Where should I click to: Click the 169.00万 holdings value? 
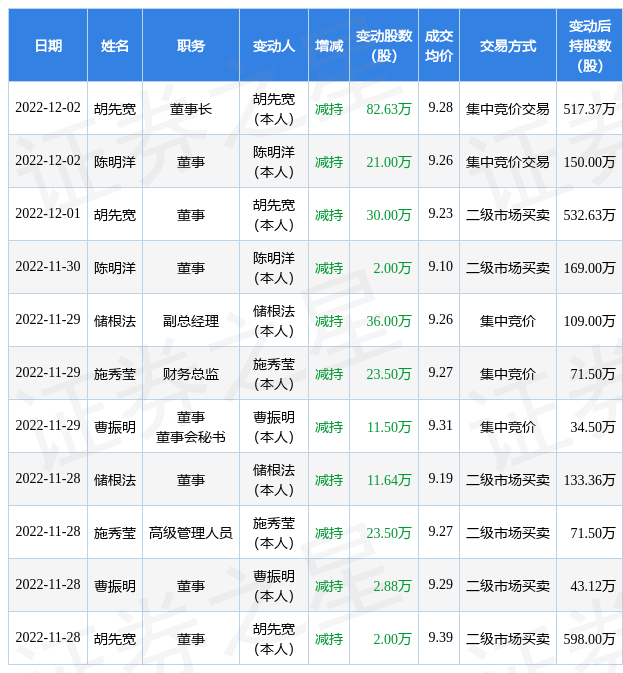click(x=590, y=268)
